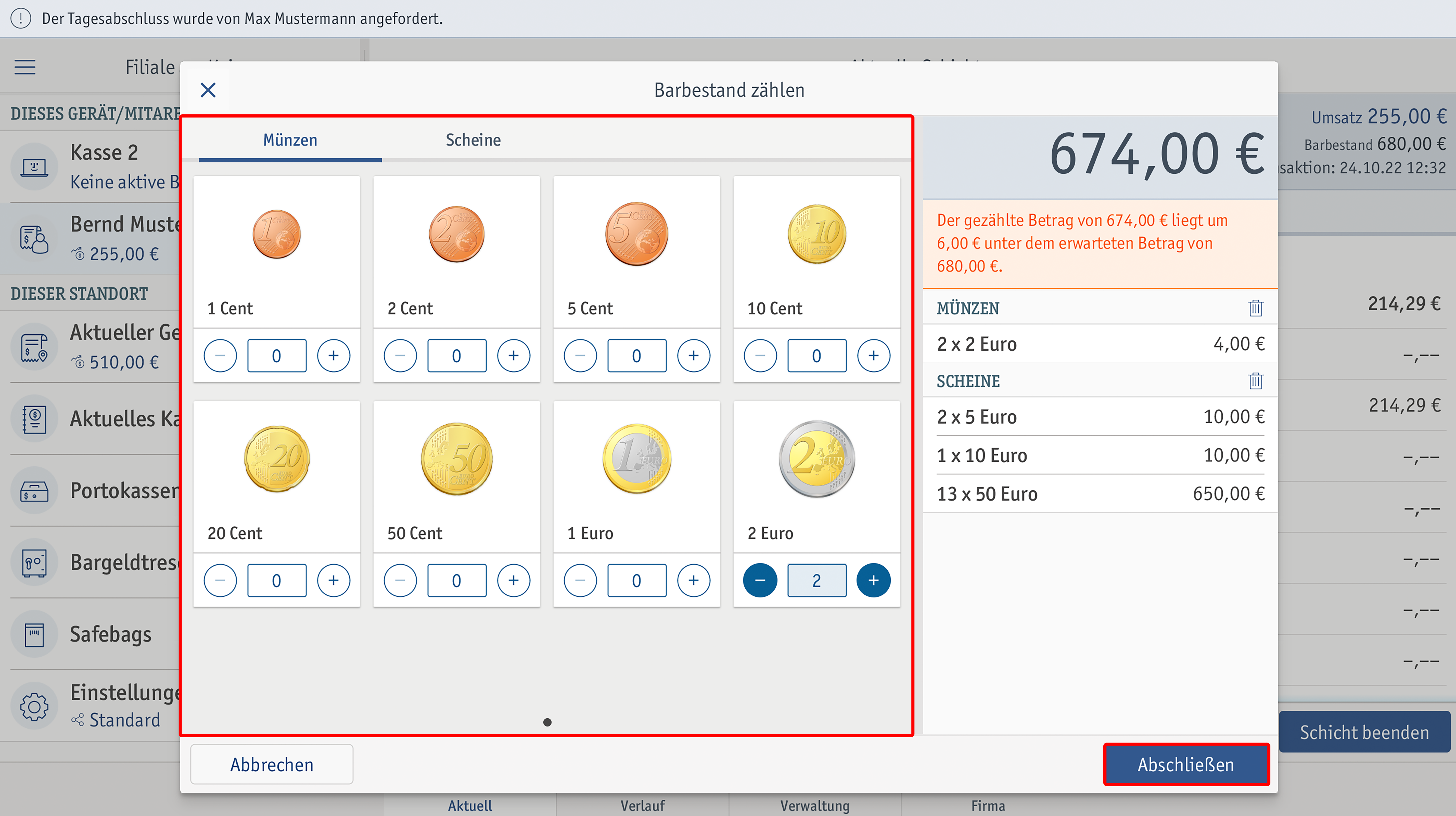Select Kasse 2 register icon in sidebar
This screenshot has width=1456, height=816.
click(x=34, y=167)
